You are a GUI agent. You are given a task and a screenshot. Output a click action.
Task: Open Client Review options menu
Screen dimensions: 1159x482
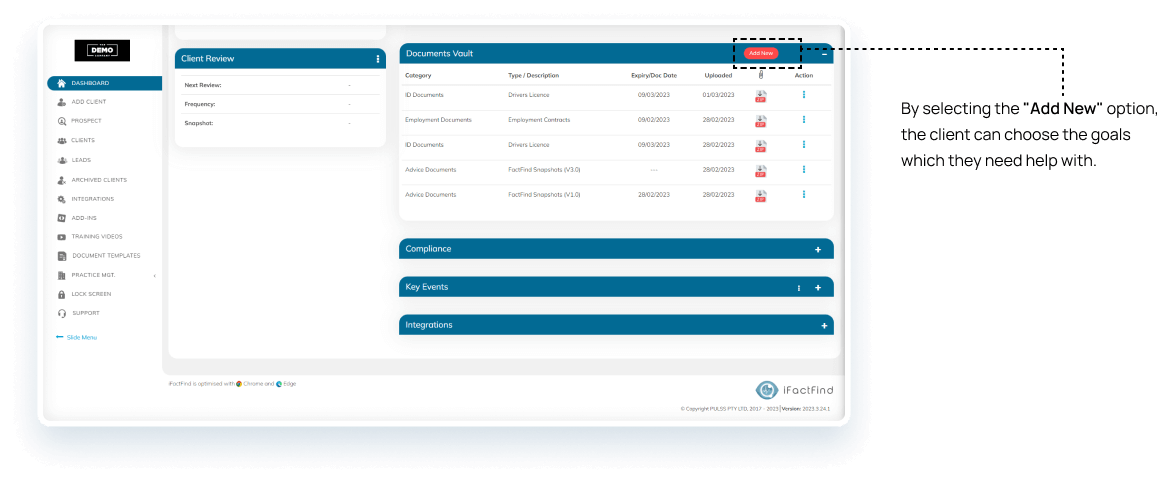378,59
